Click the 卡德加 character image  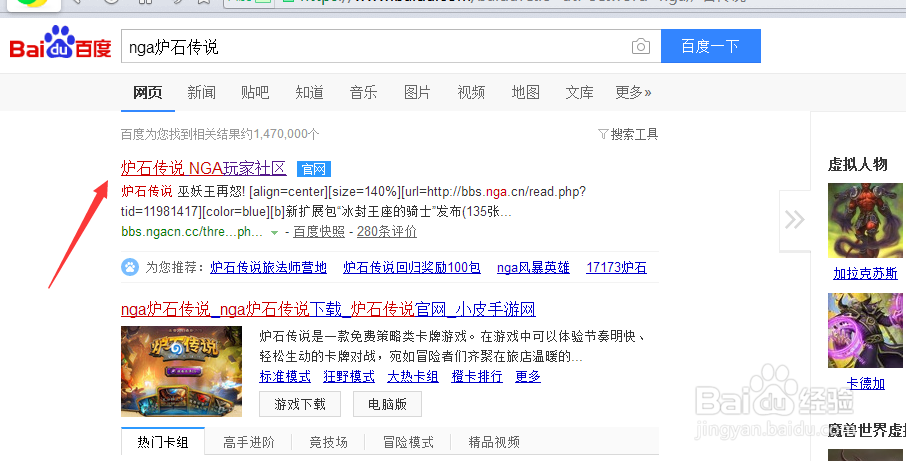(x=865, y=330)
